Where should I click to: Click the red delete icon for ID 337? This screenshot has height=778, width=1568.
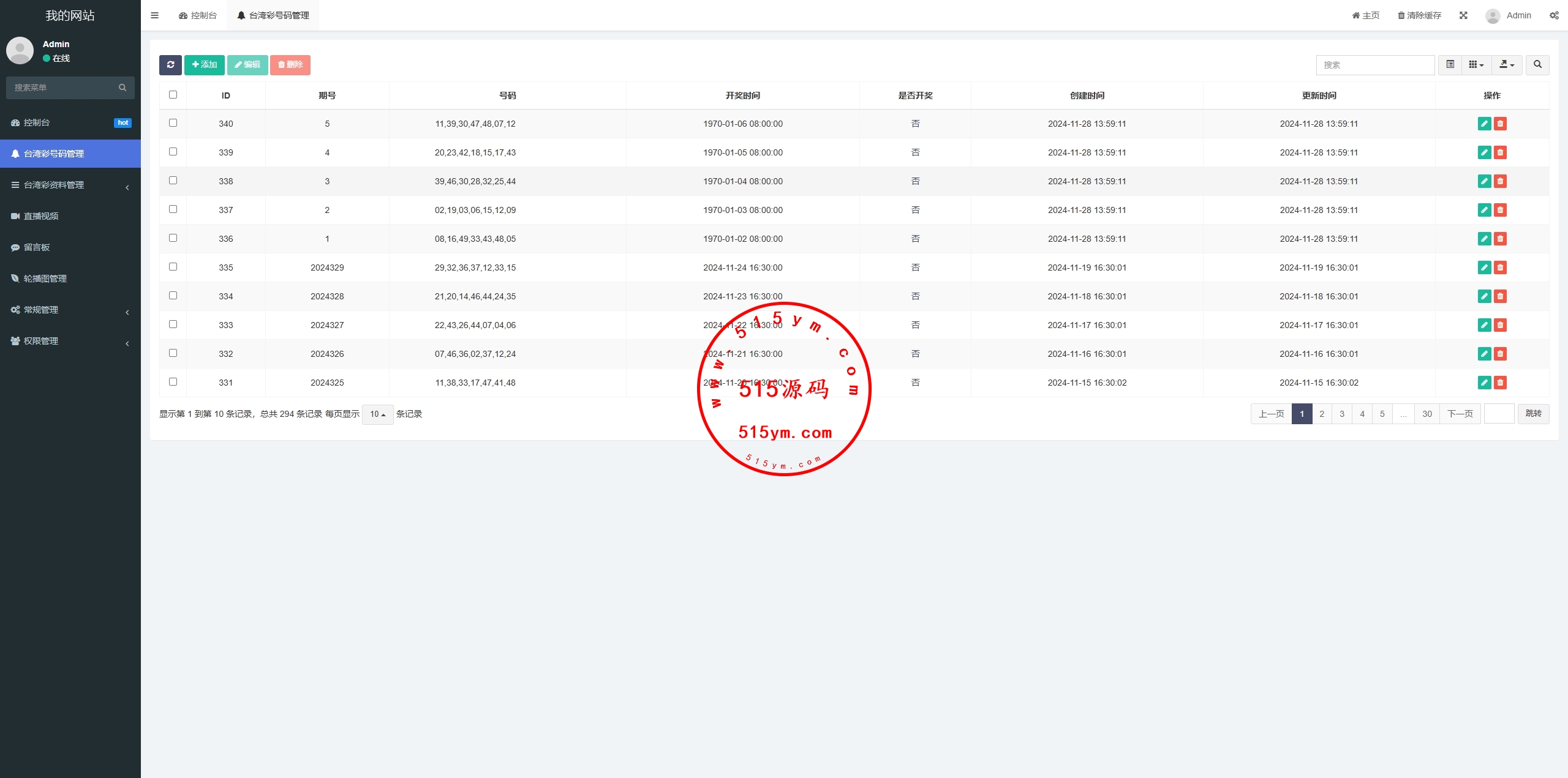(1500, 210)
